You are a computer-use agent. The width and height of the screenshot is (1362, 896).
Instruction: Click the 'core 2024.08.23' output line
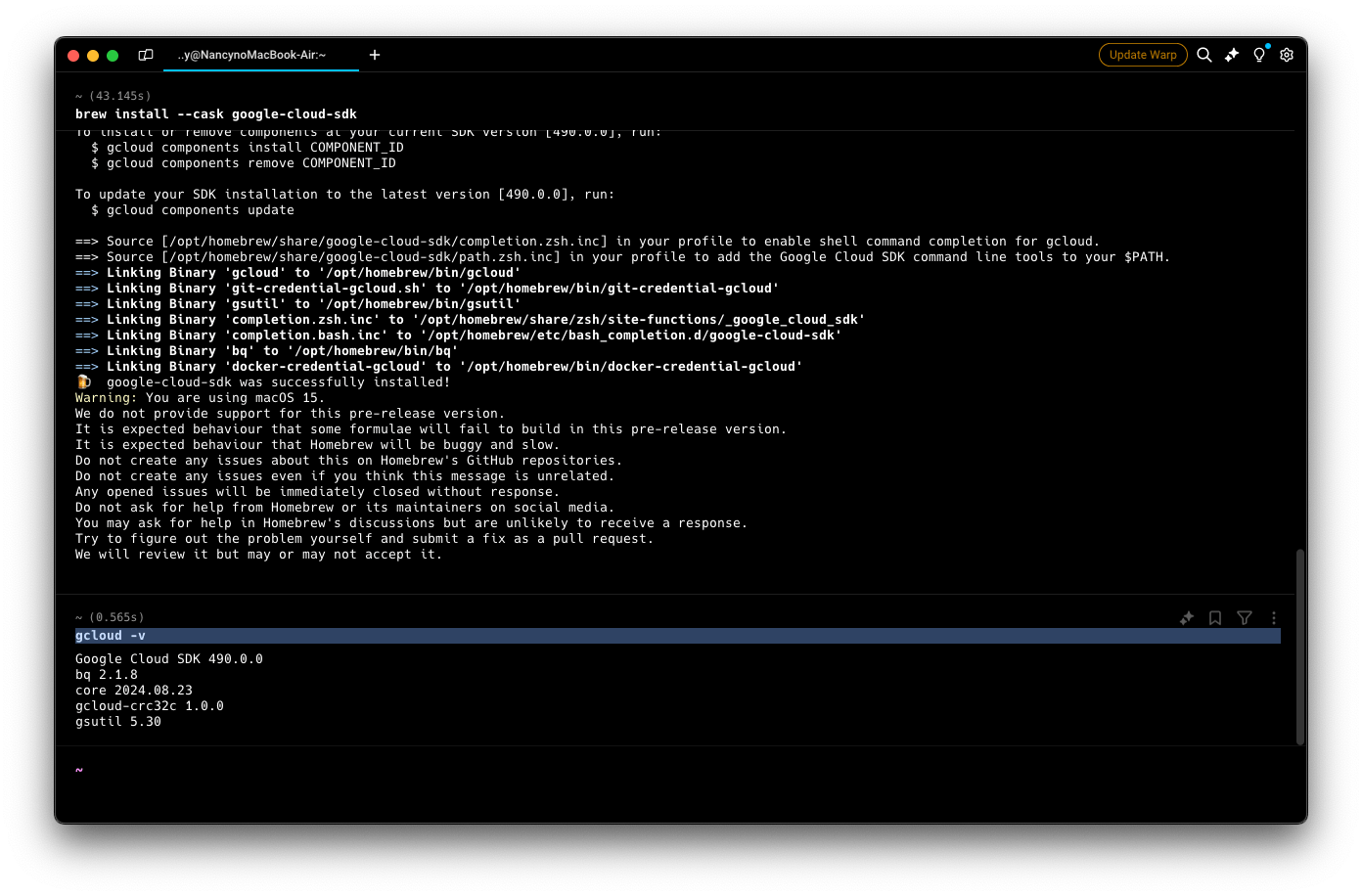point(134,691)
